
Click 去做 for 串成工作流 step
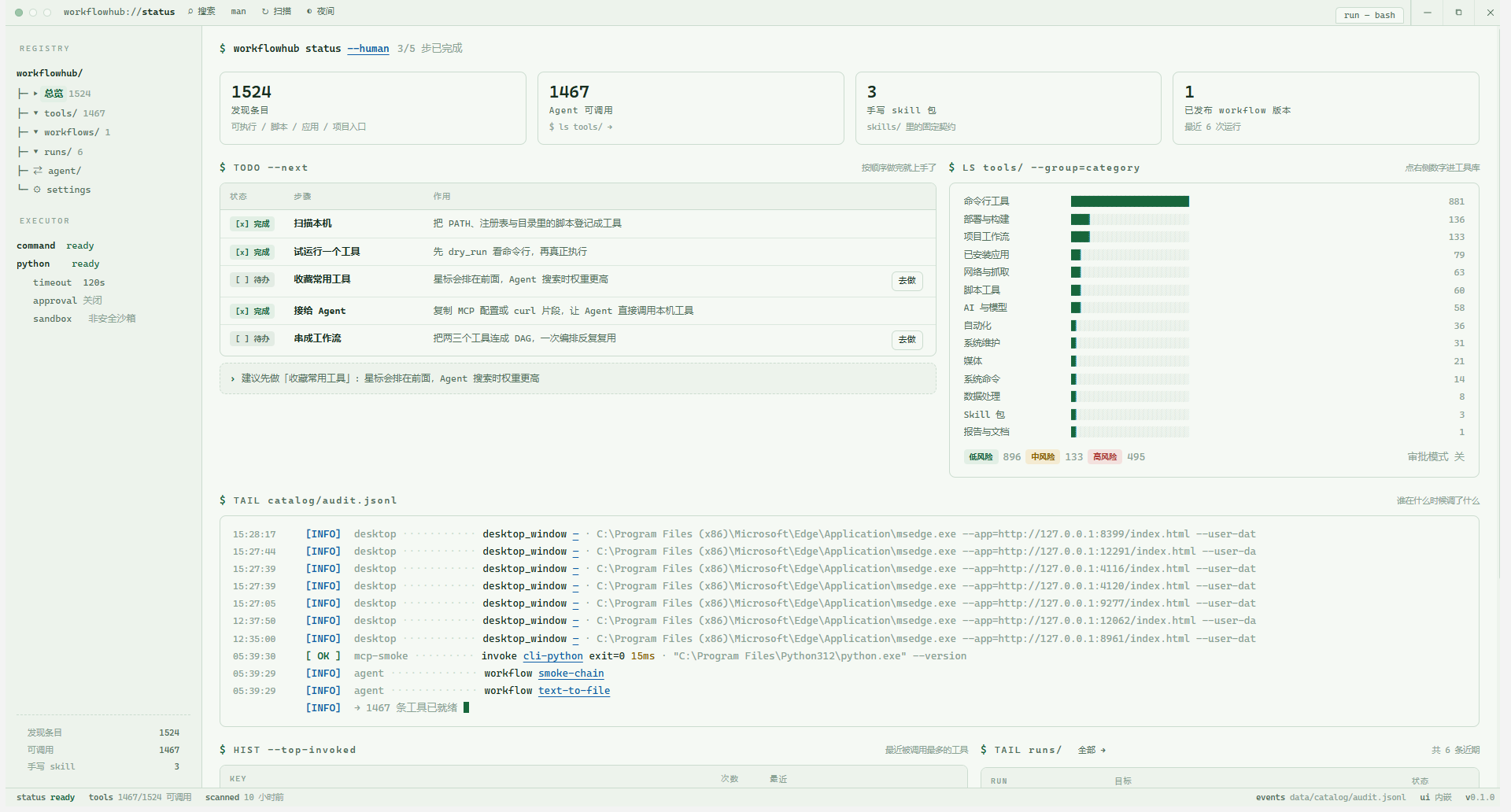[907, 340]
